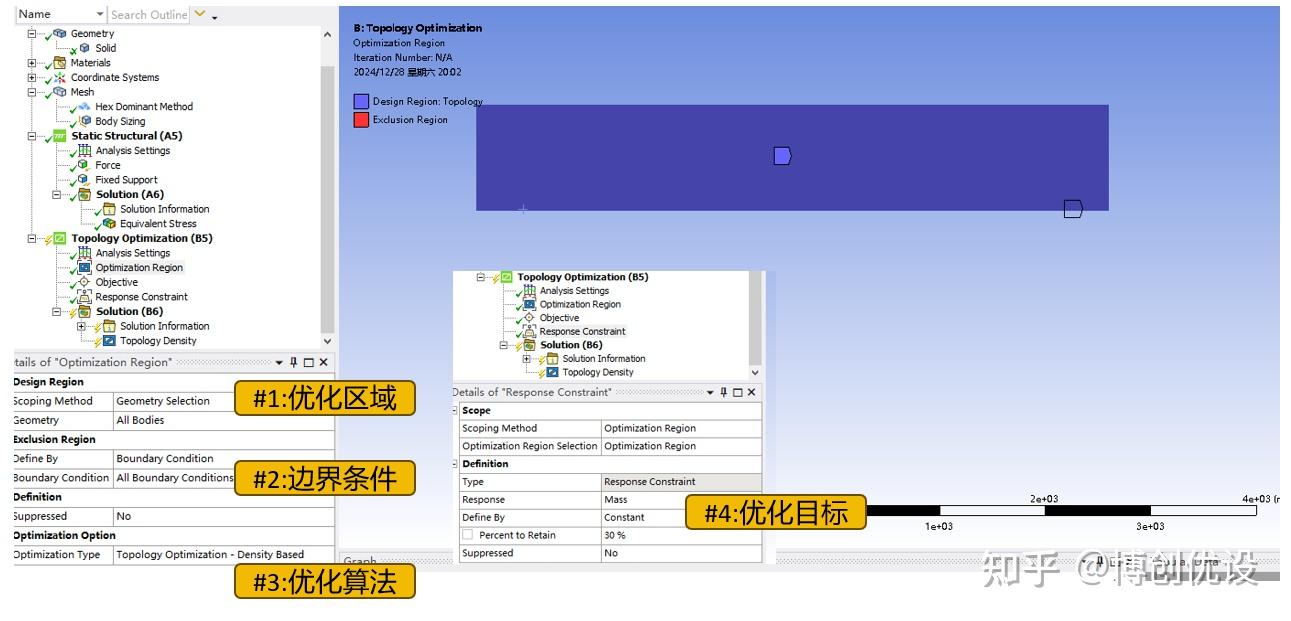Image resolution: width=1291 pixels, height=621 pixels.
Task: Check the Percent to Retain checkbox
Action: (x=468, y=535)
